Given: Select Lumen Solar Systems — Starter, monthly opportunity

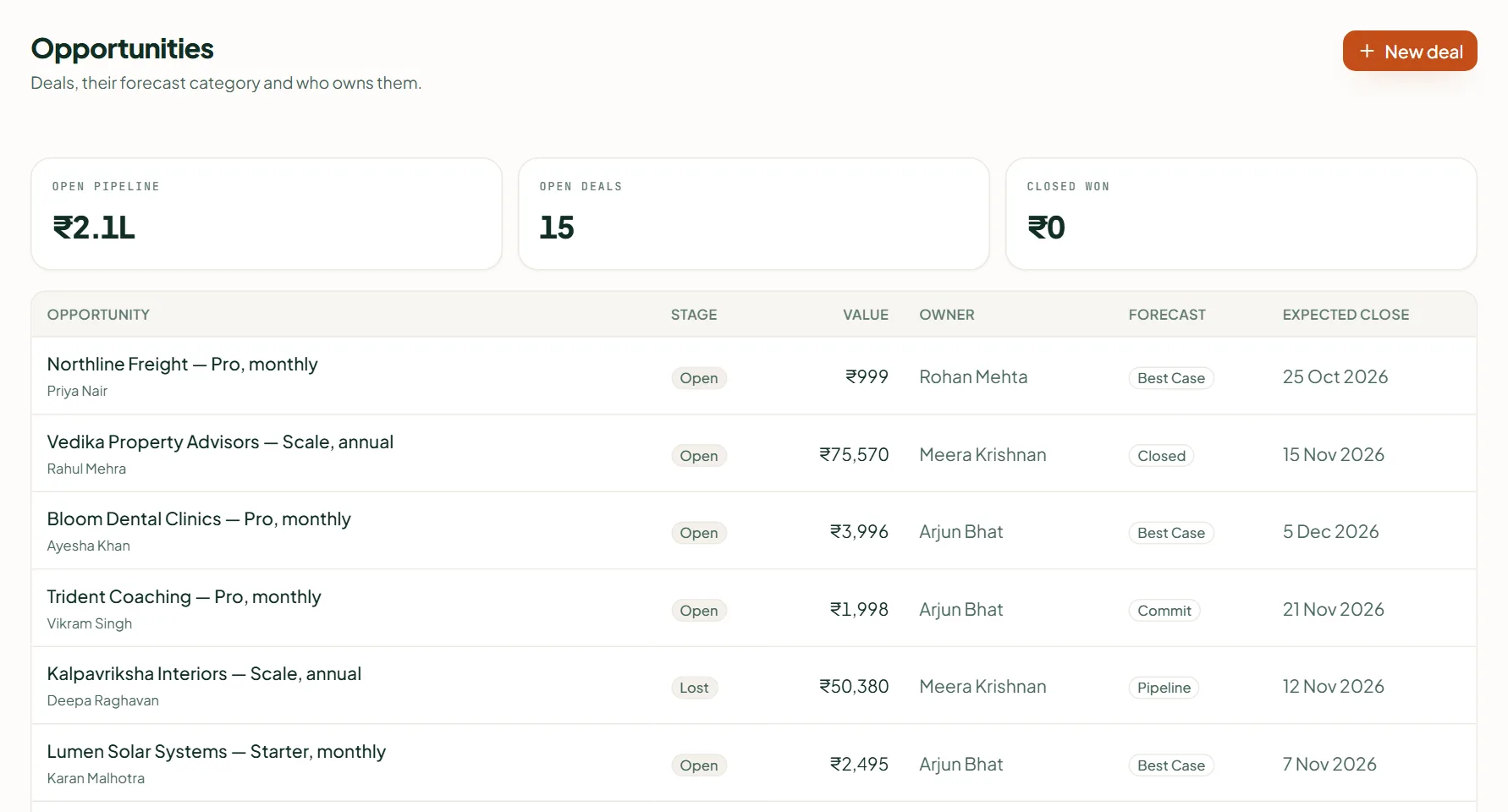Looking at the screenshot, I should pos(216,751).
